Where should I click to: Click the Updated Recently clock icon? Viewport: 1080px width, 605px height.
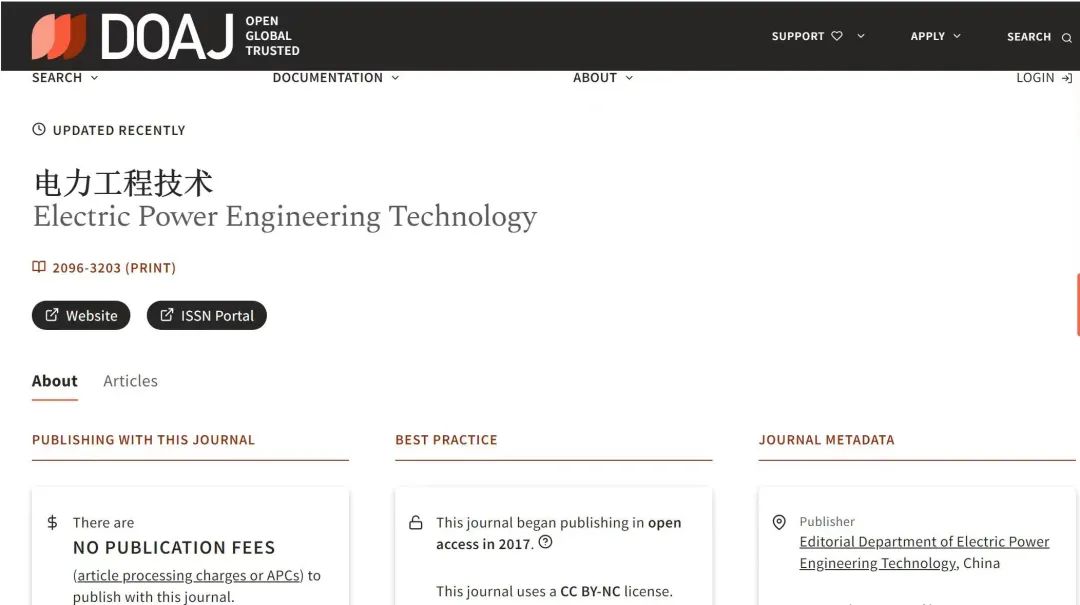click(x=39, y=130)
